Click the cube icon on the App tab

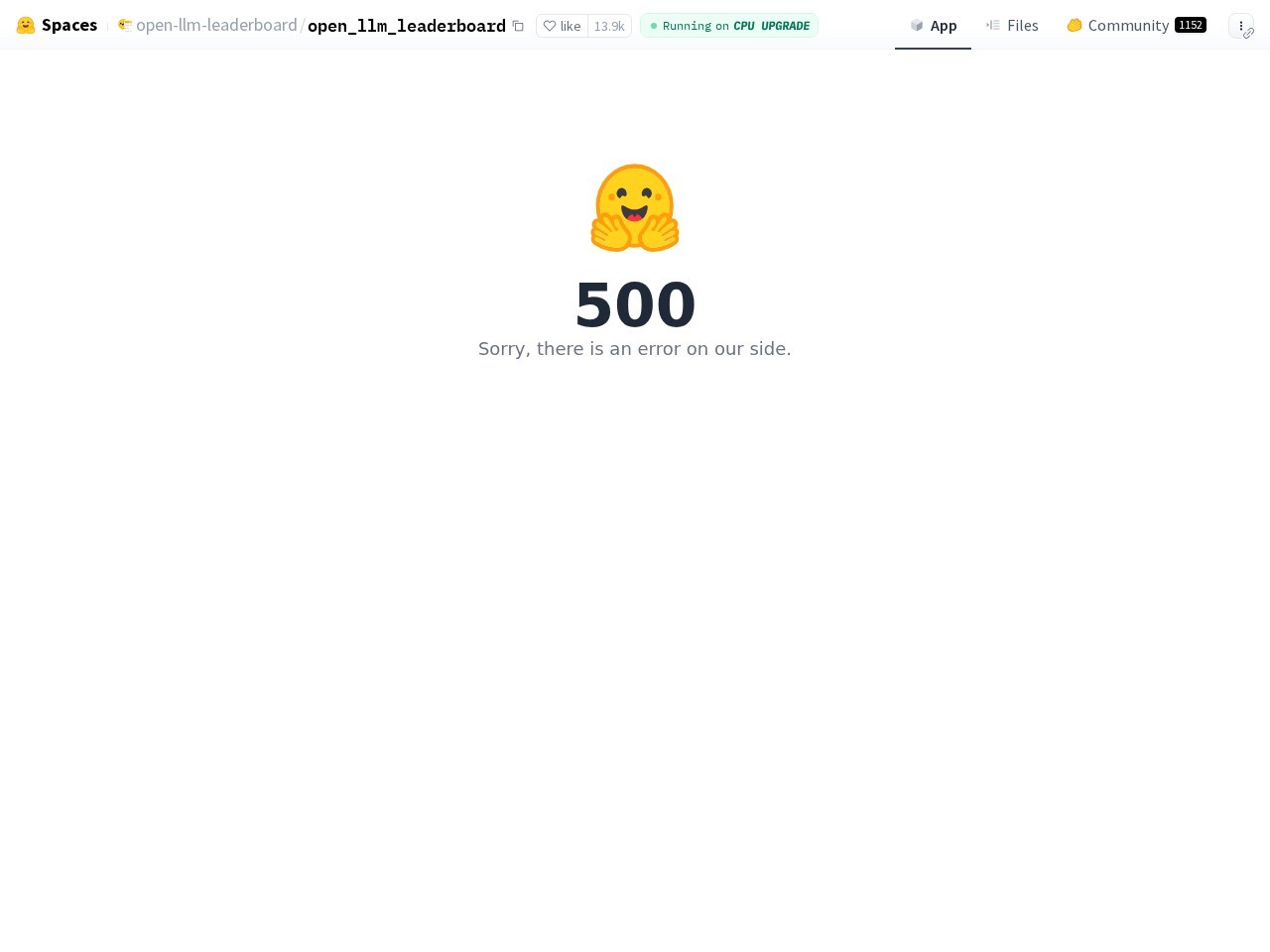pos(917,26)
